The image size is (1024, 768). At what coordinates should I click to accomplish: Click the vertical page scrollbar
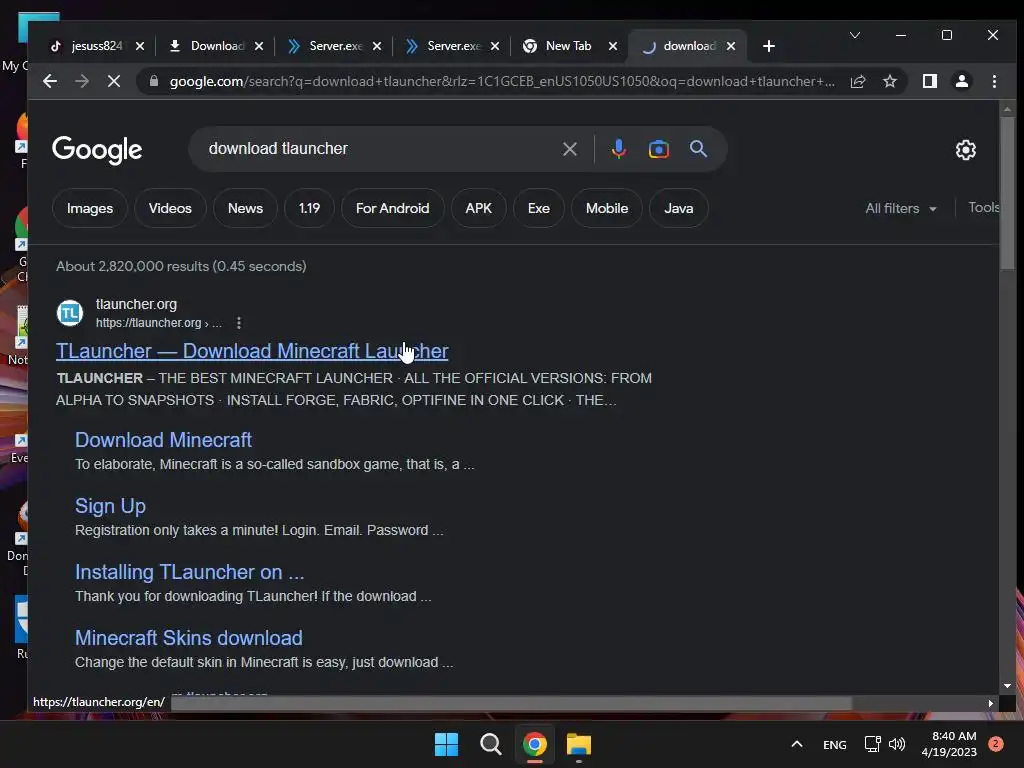tap(1007, 193)
